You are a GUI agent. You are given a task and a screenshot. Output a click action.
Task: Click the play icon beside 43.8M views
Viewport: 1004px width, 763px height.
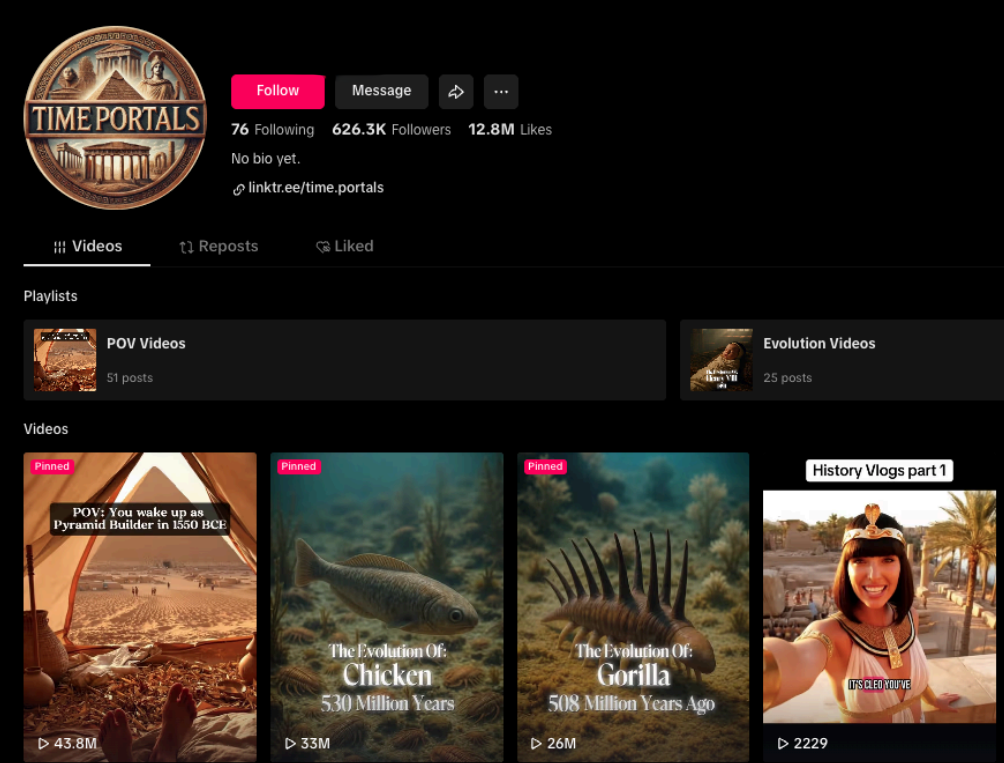[x=43, y=743]
